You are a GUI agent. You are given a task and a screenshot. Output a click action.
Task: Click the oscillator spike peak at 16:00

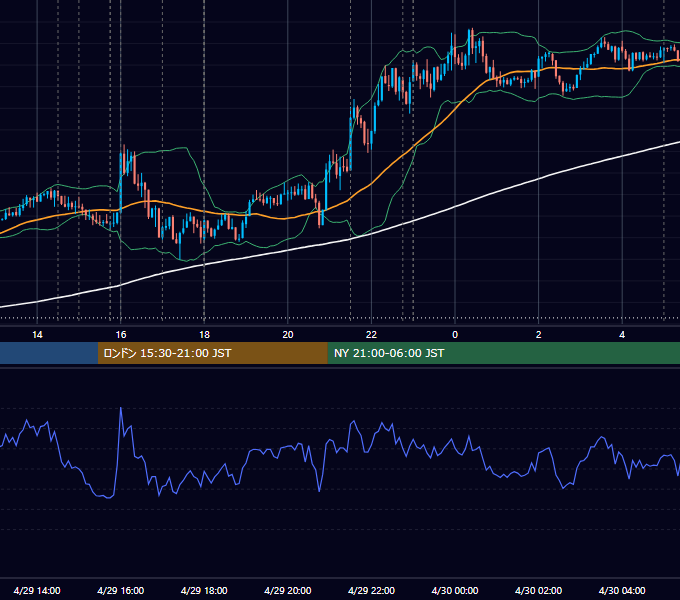[x=121, y=408]
